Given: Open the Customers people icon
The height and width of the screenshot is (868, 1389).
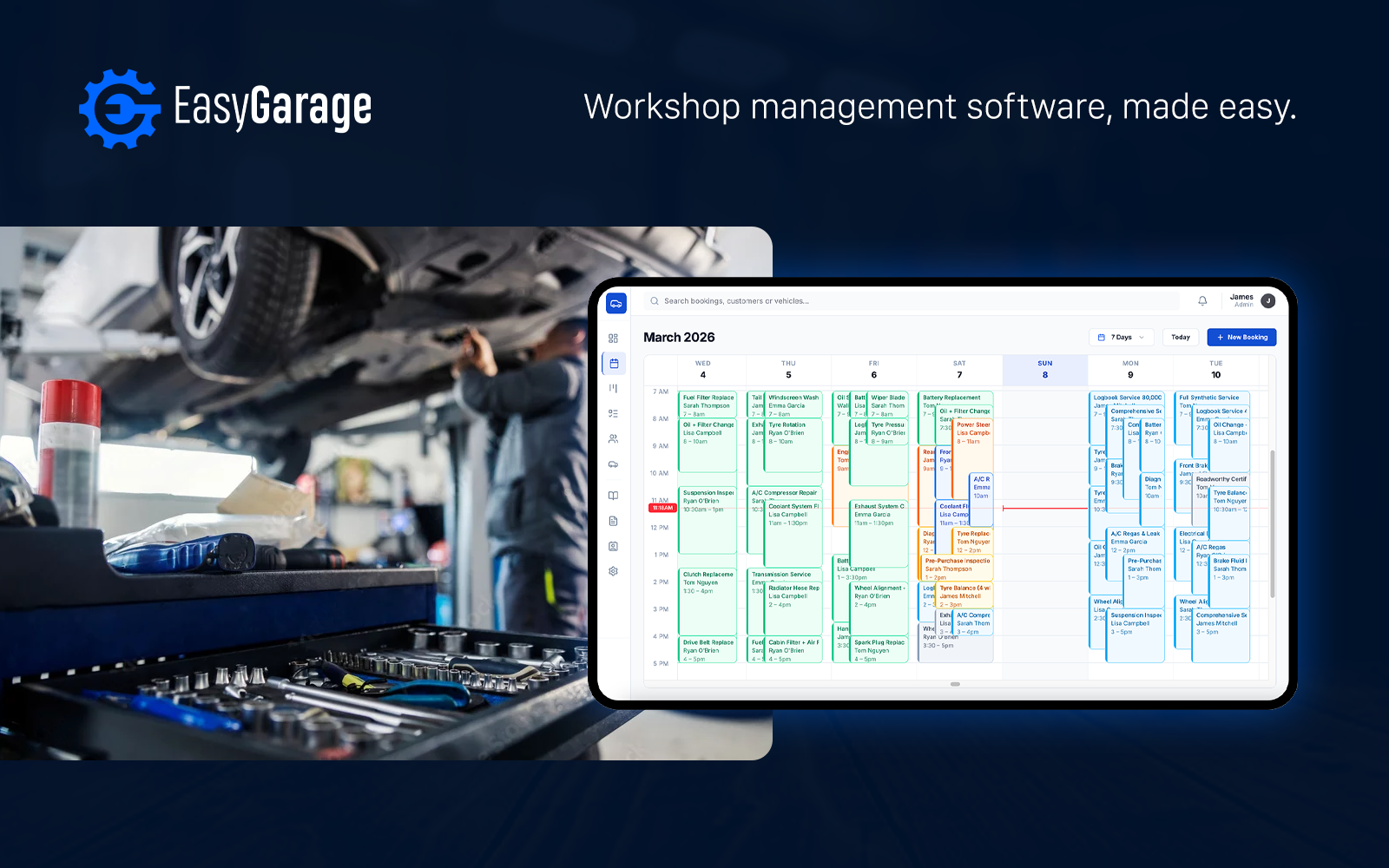Looking at the screenshot, I should point(614,438).
